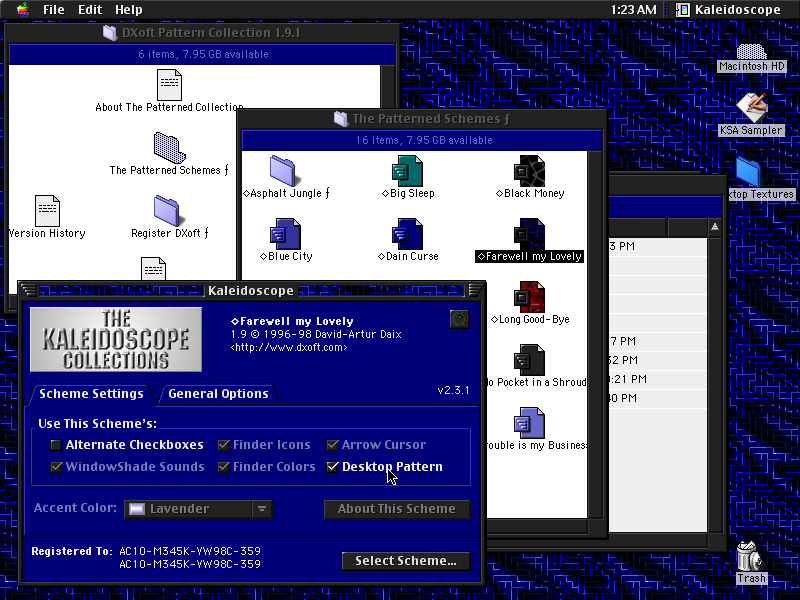
Task: Click the "6 items, 7.95 GB available" status text
Action: 203,54
